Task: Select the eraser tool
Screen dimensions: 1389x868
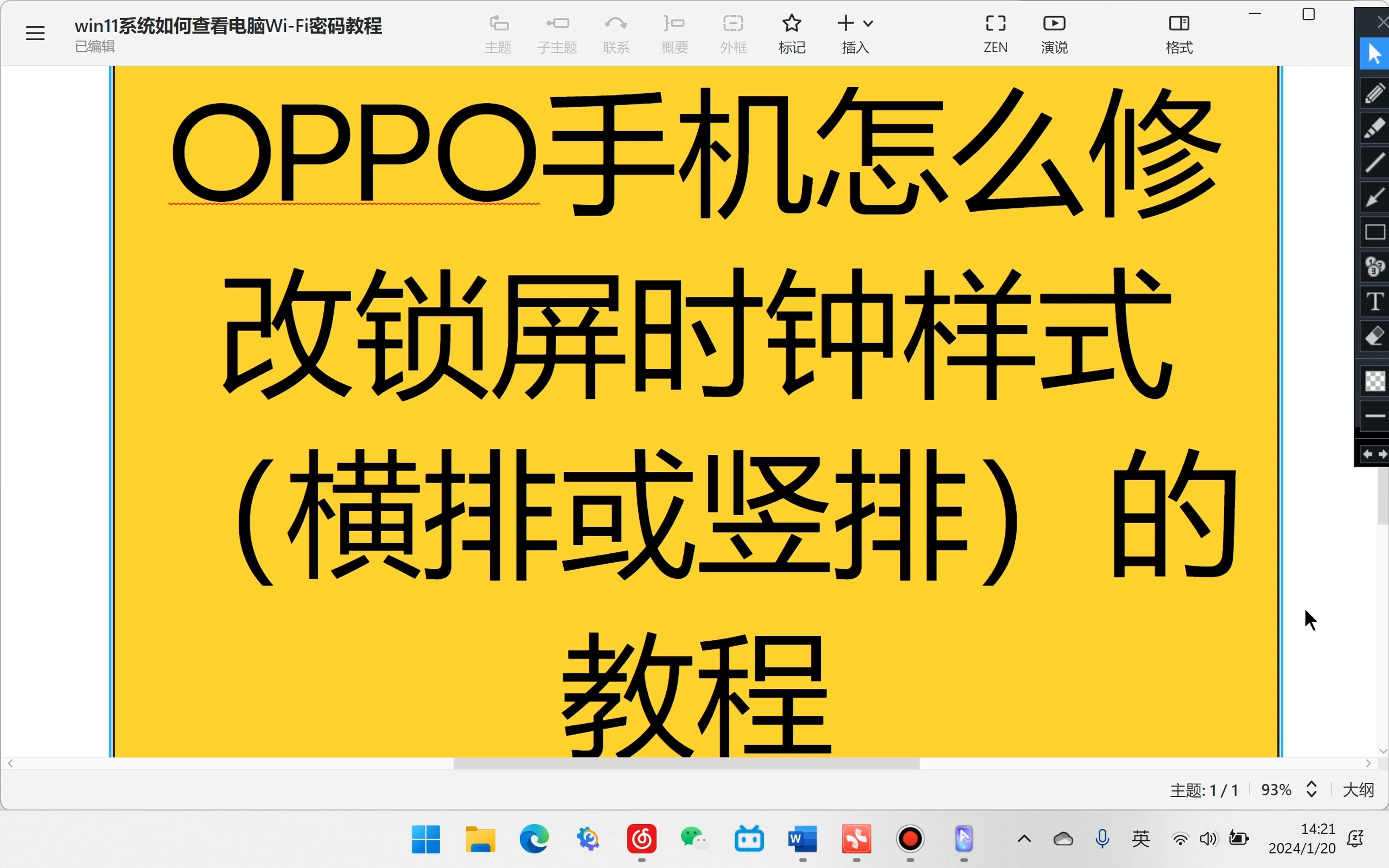Action: coord(1375,336)
